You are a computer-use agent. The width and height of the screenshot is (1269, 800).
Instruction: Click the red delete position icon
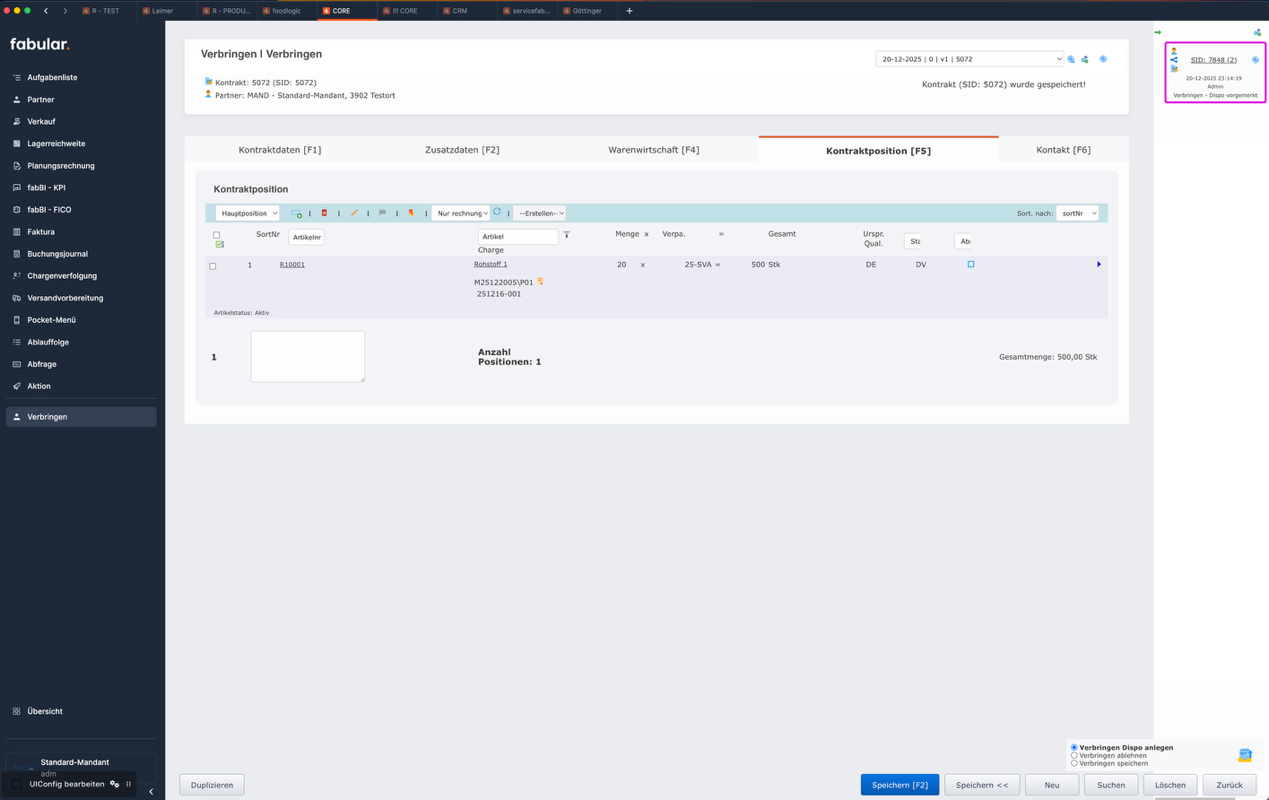click(324, 213)
